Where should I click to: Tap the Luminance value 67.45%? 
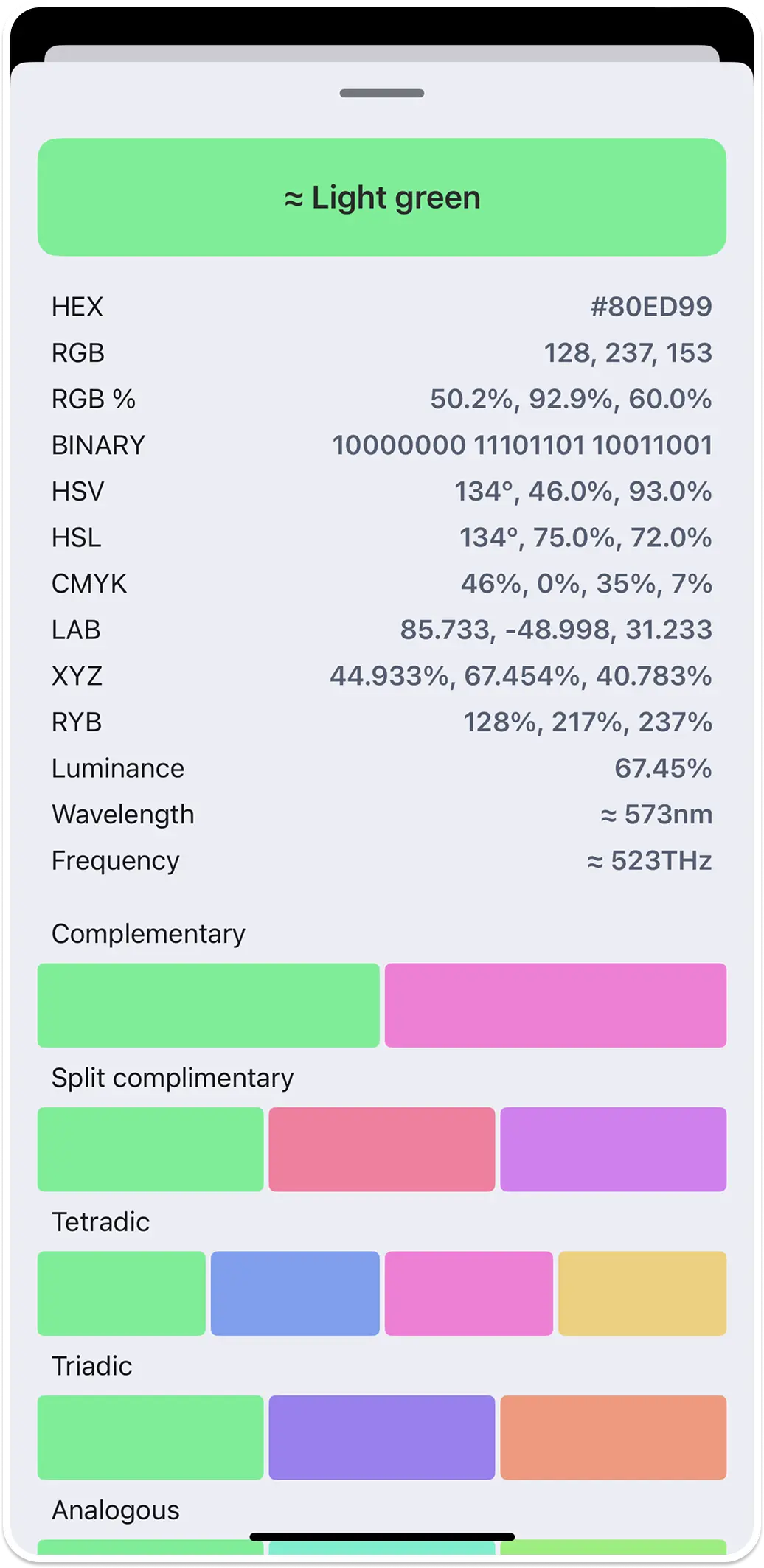pos(663,768)
